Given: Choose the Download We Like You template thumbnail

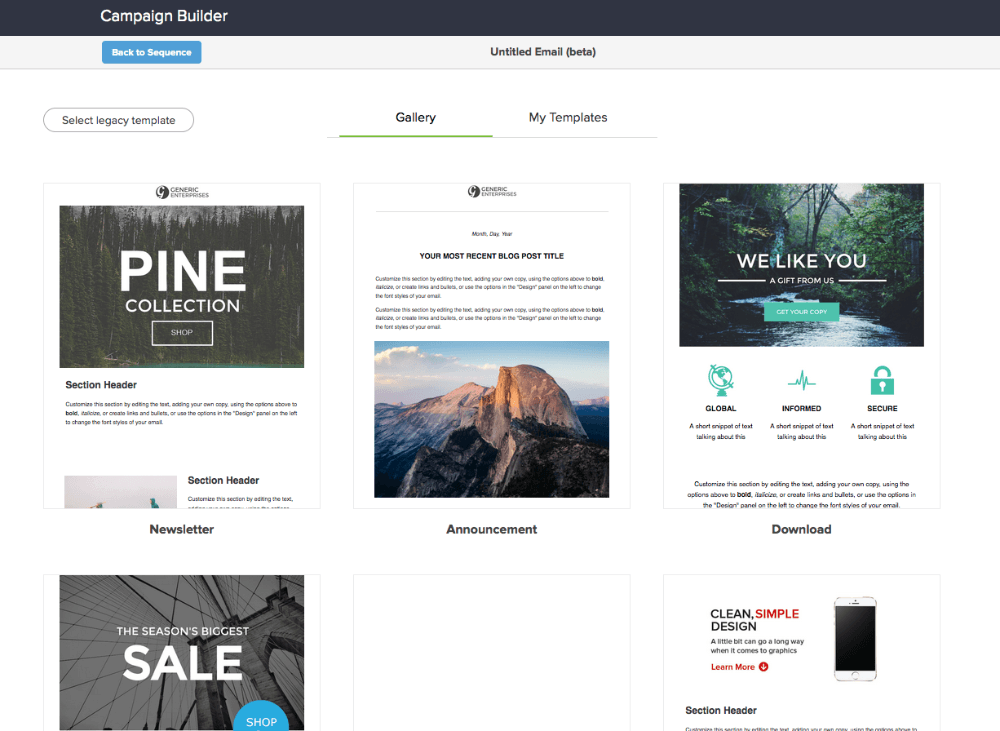Looking at the screenshot, I should pyautogui.click(x=802, y=346).
